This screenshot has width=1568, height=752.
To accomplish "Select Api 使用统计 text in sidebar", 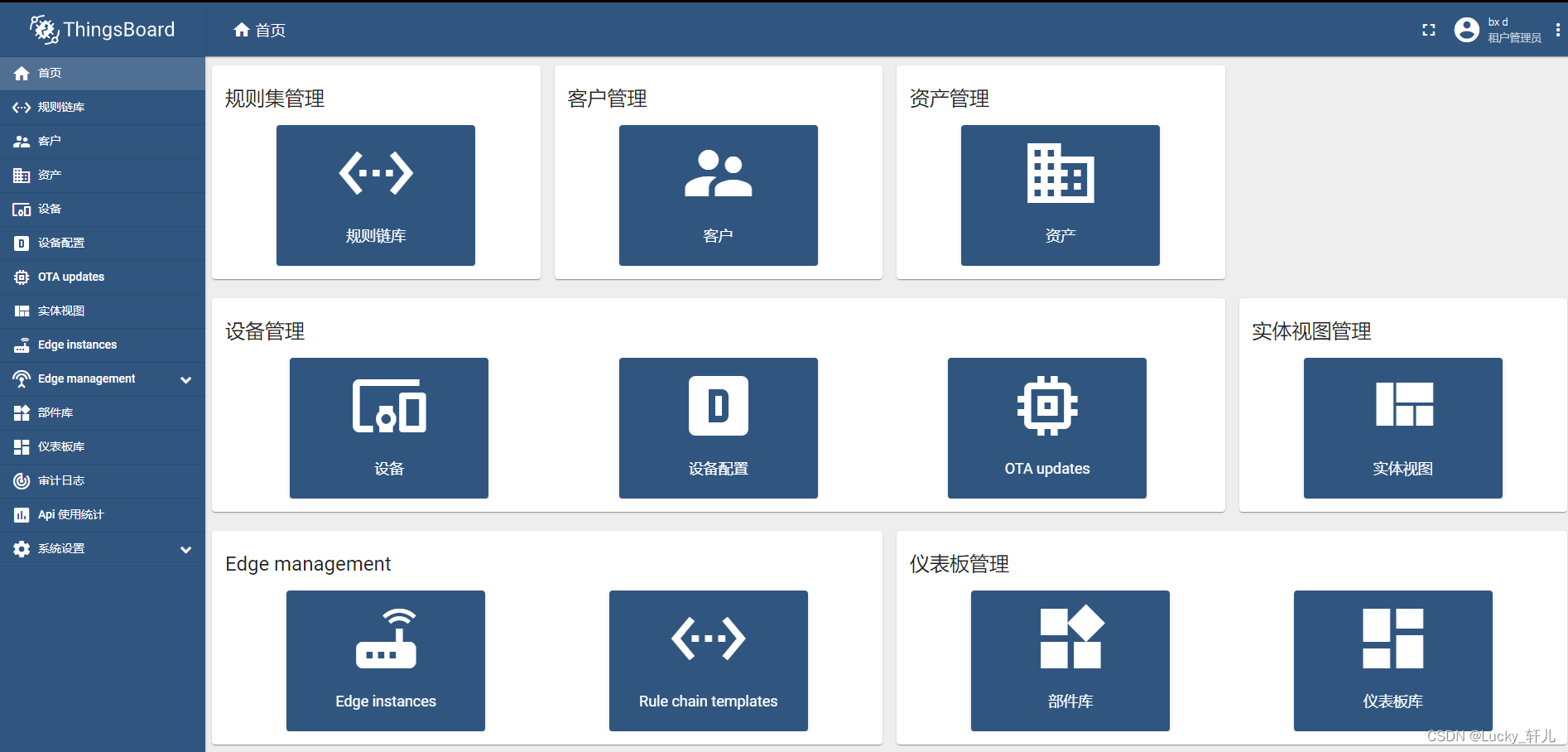I will tap(71, 515).
